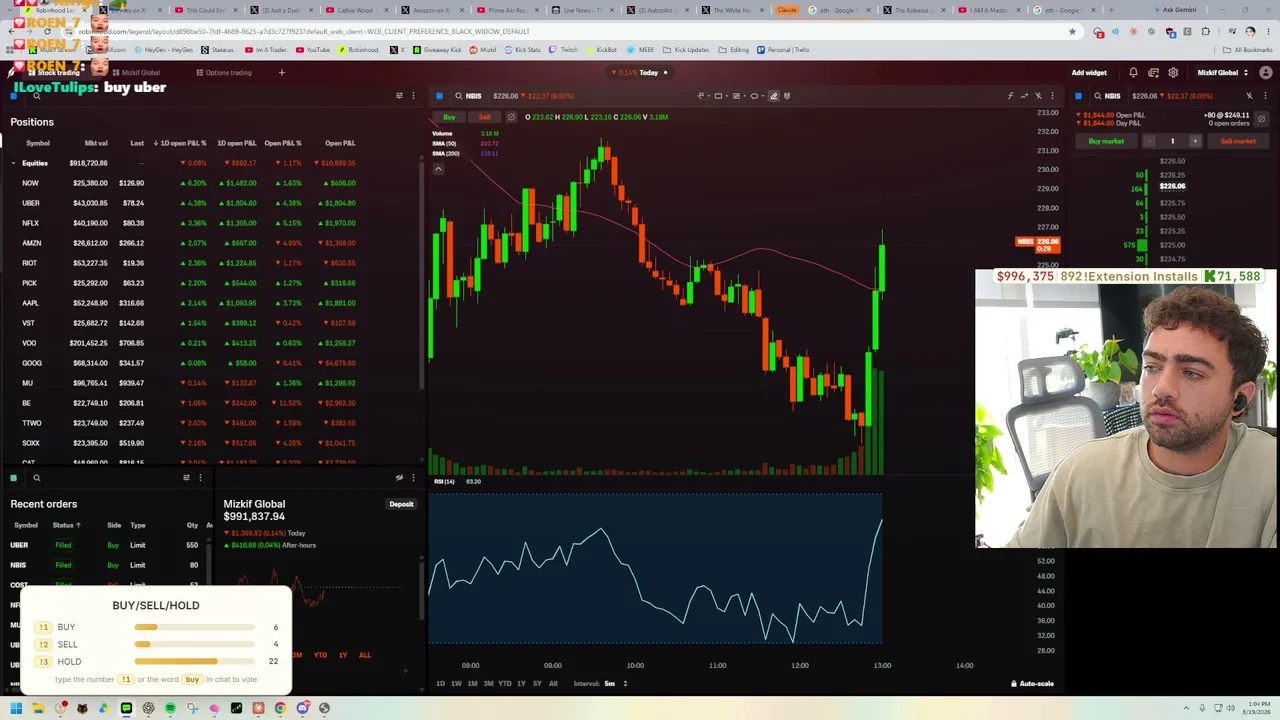1280x720 pixels.
Task: Collapse the chart indicator legend
Action: pyautogui.click(x=438, y=168)
